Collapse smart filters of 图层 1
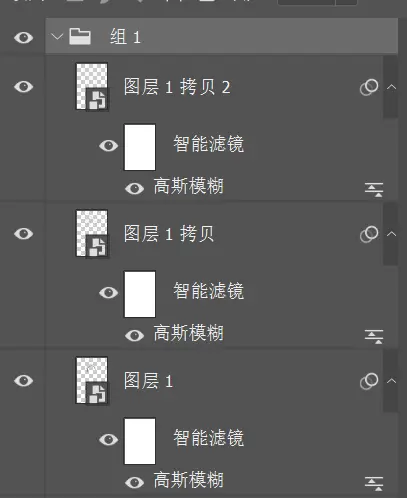The height and width of the screenshot is (498, 407). pyautogui.click(x=392, y=381)
